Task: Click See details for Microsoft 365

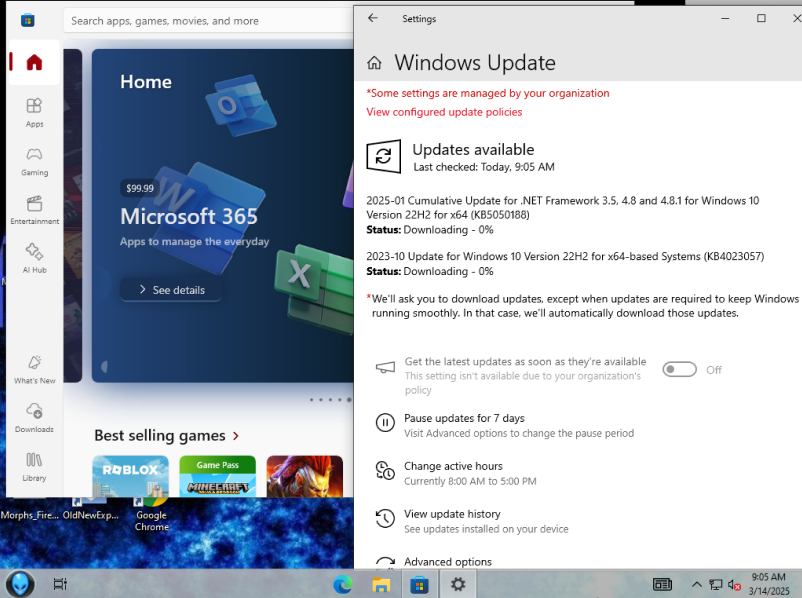Action: point(171,290)
